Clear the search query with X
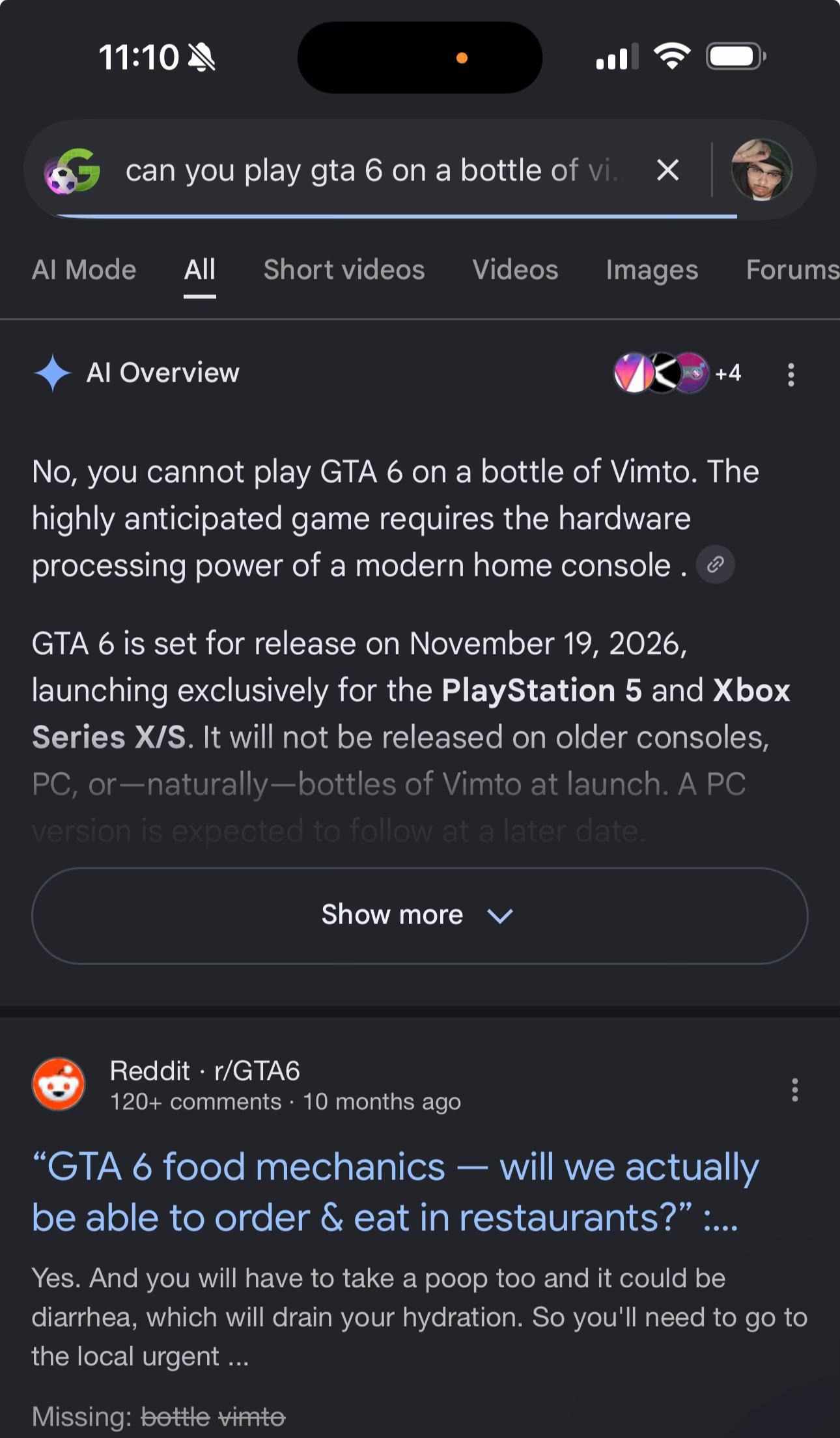Viewport: 840px width, 1438px height. click(668, 171)
